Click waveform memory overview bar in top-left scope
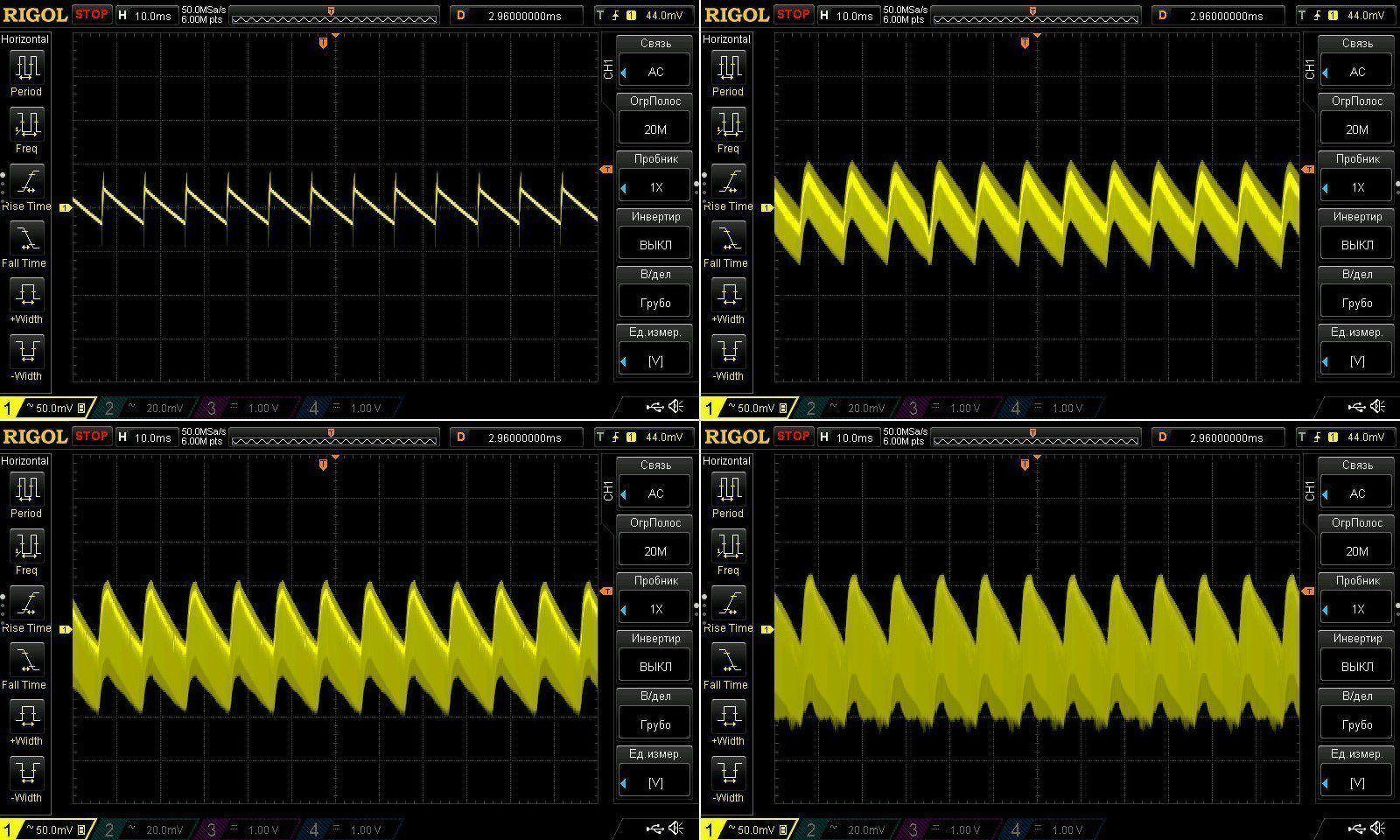The image size is (1400, 840). tap(333, 17)
